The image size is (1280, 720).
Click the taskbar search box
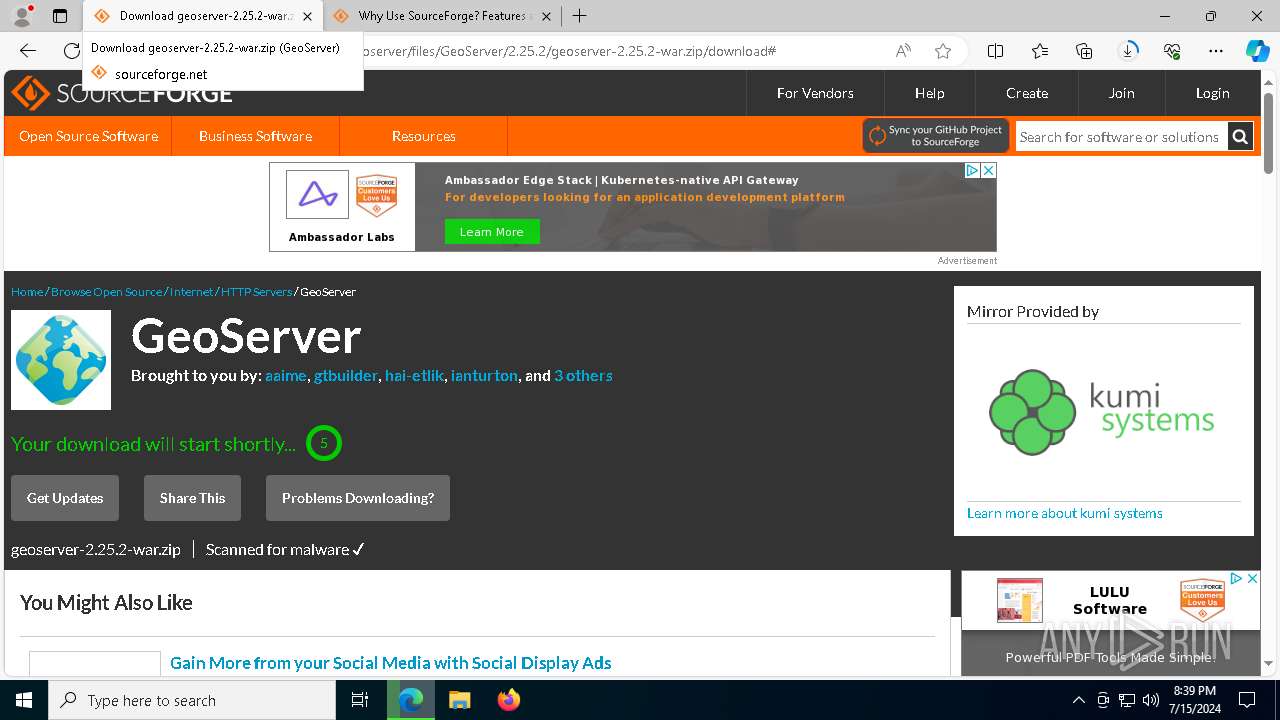(192, 700)
